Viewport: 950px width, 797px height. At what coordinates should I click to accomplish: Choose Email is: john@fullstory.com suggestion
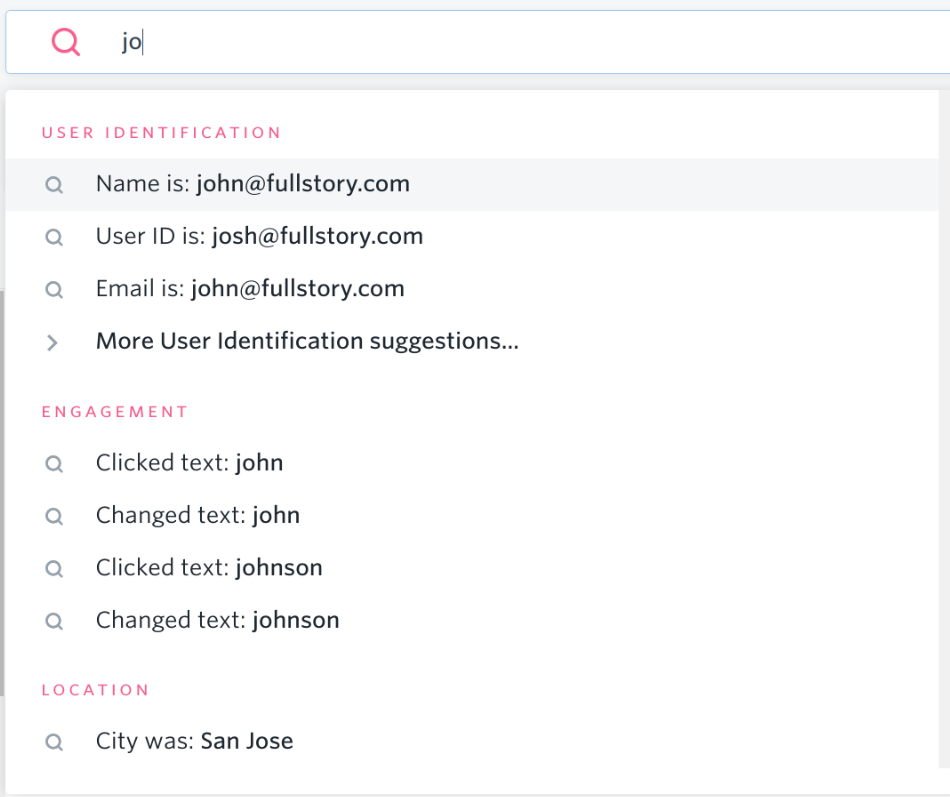472,289
